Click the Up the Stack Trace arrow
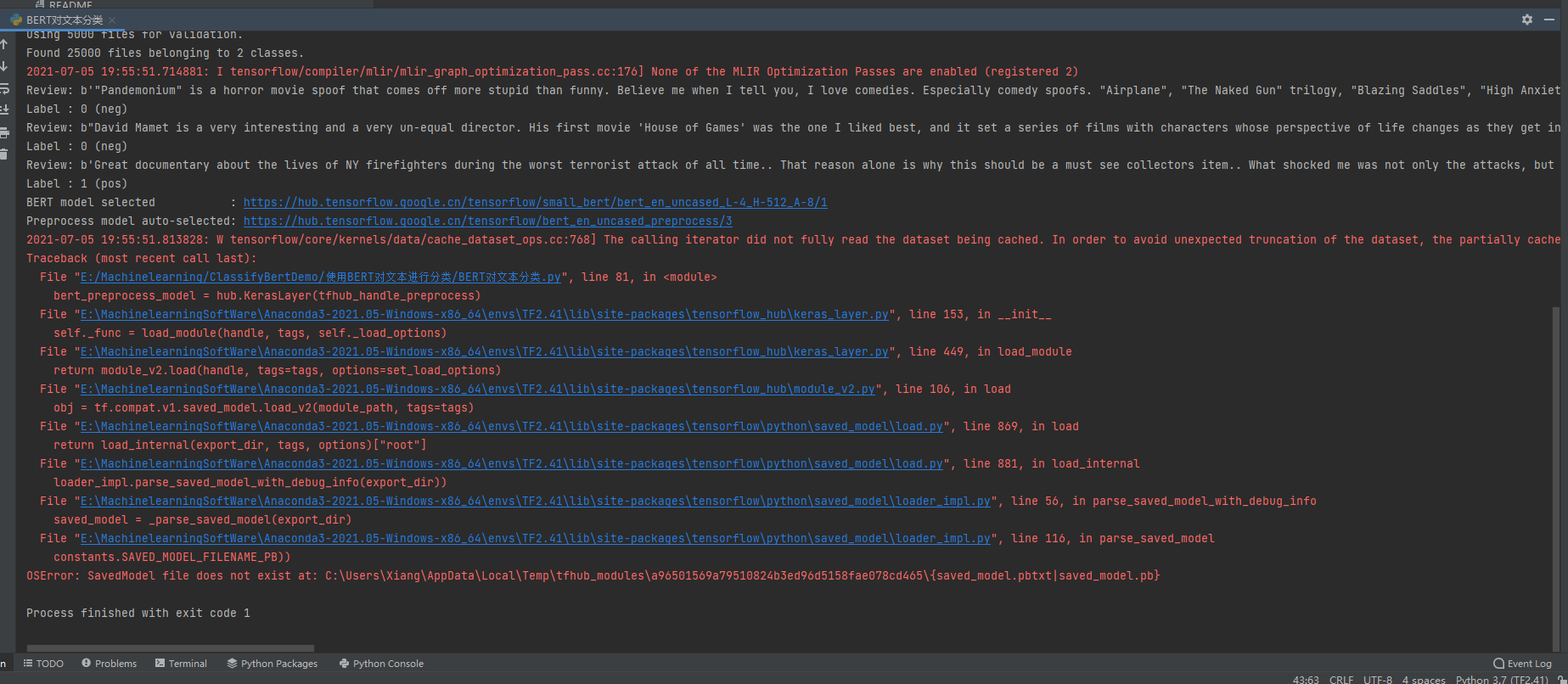 click(4, 44)
